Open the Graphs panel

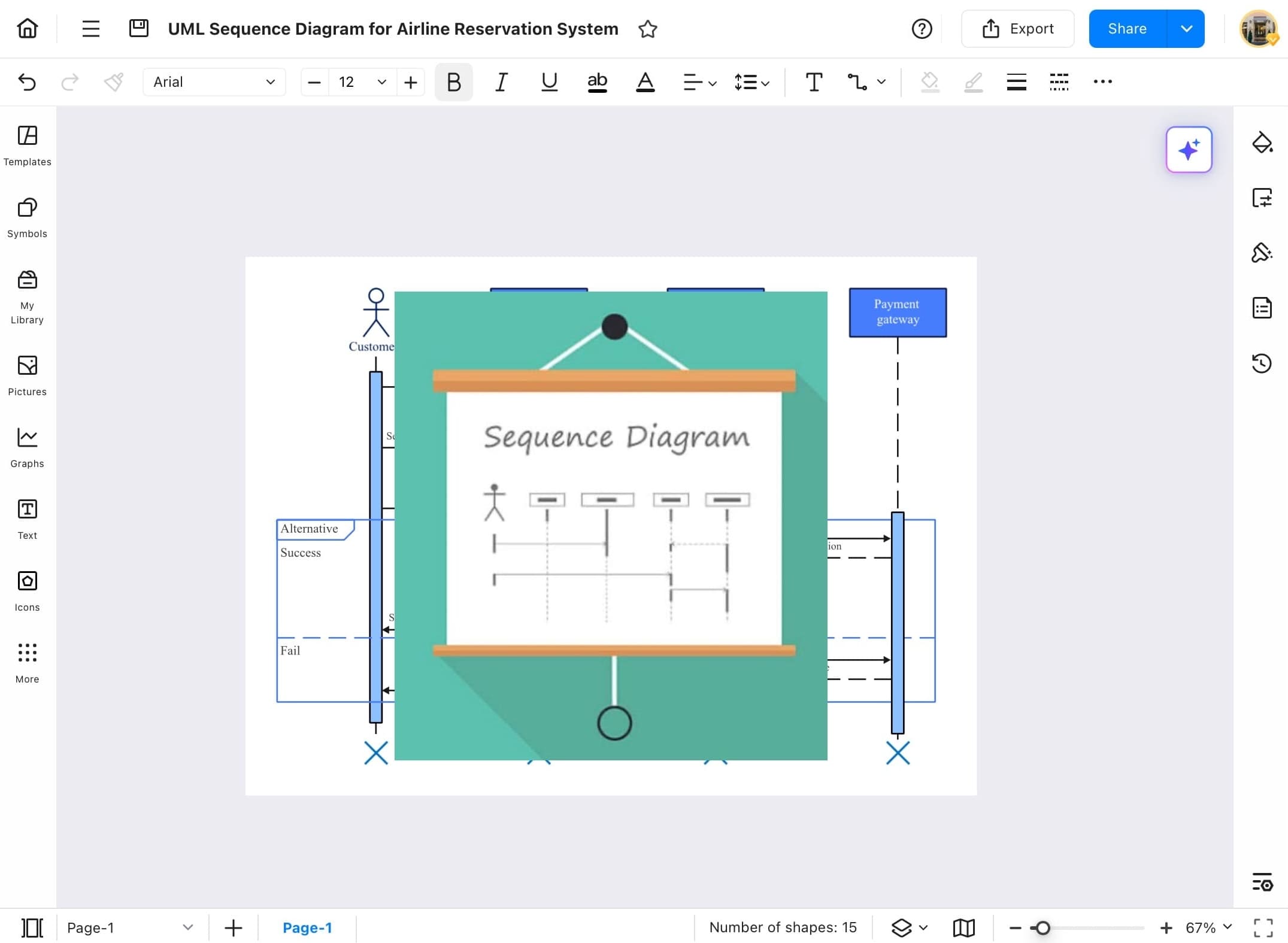pos(26,446)
